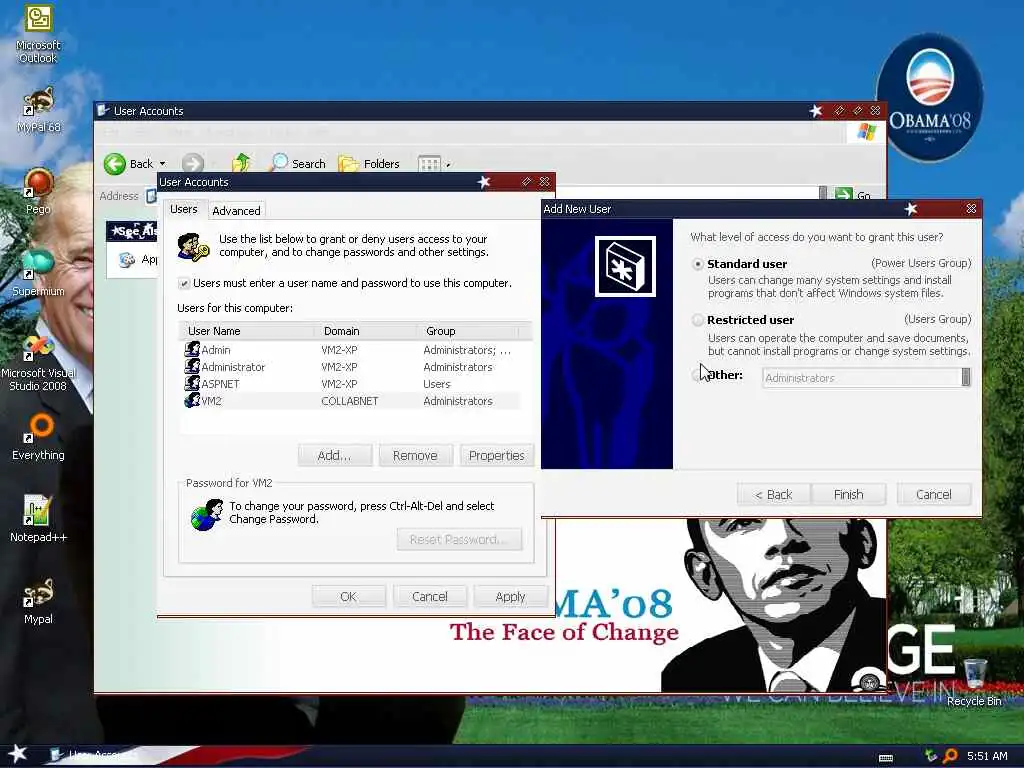Launch Mypal desktop shortcut

click(38, 601)
